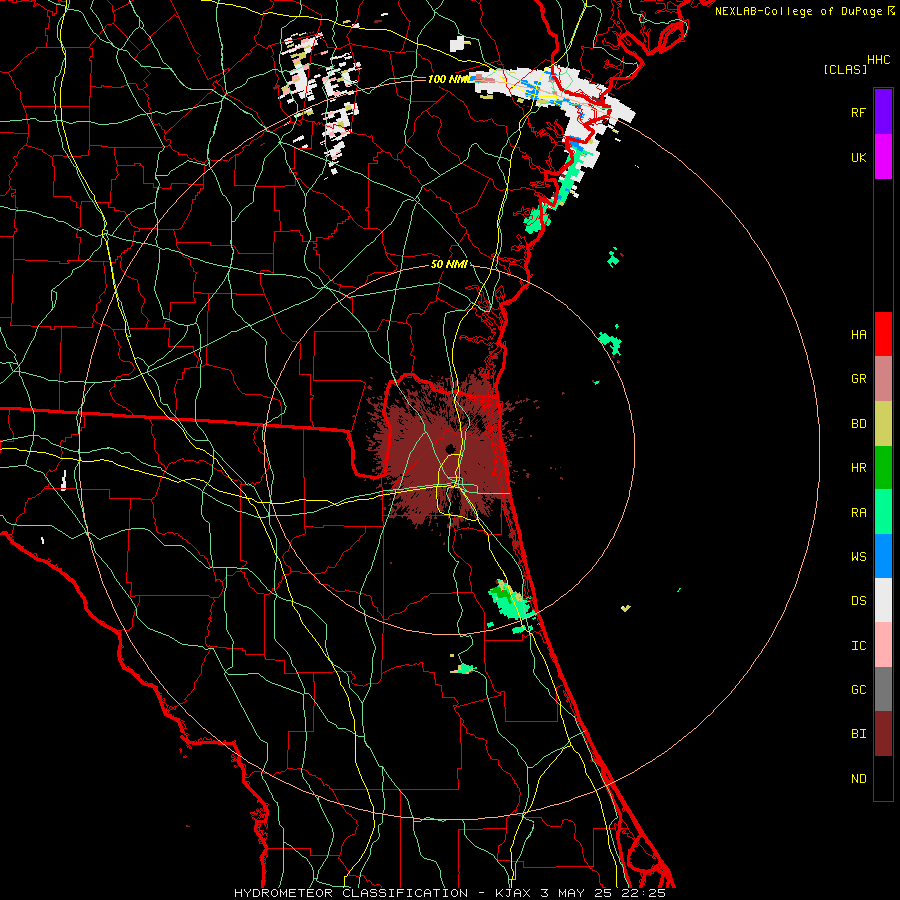Click the black radar site dot at center
Image resolution: width=900 pixels, height=900 pixels.
pos(450,449)
